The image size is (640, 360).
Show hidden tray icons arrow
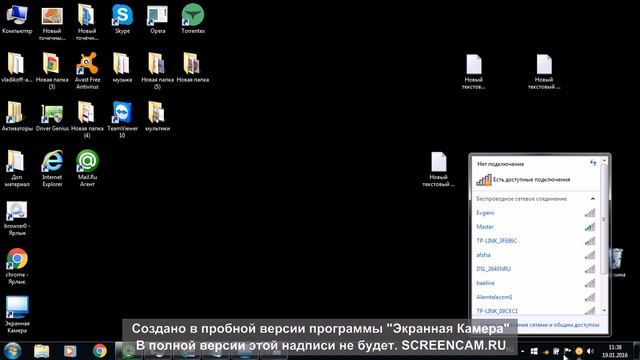tap(522, 351)
